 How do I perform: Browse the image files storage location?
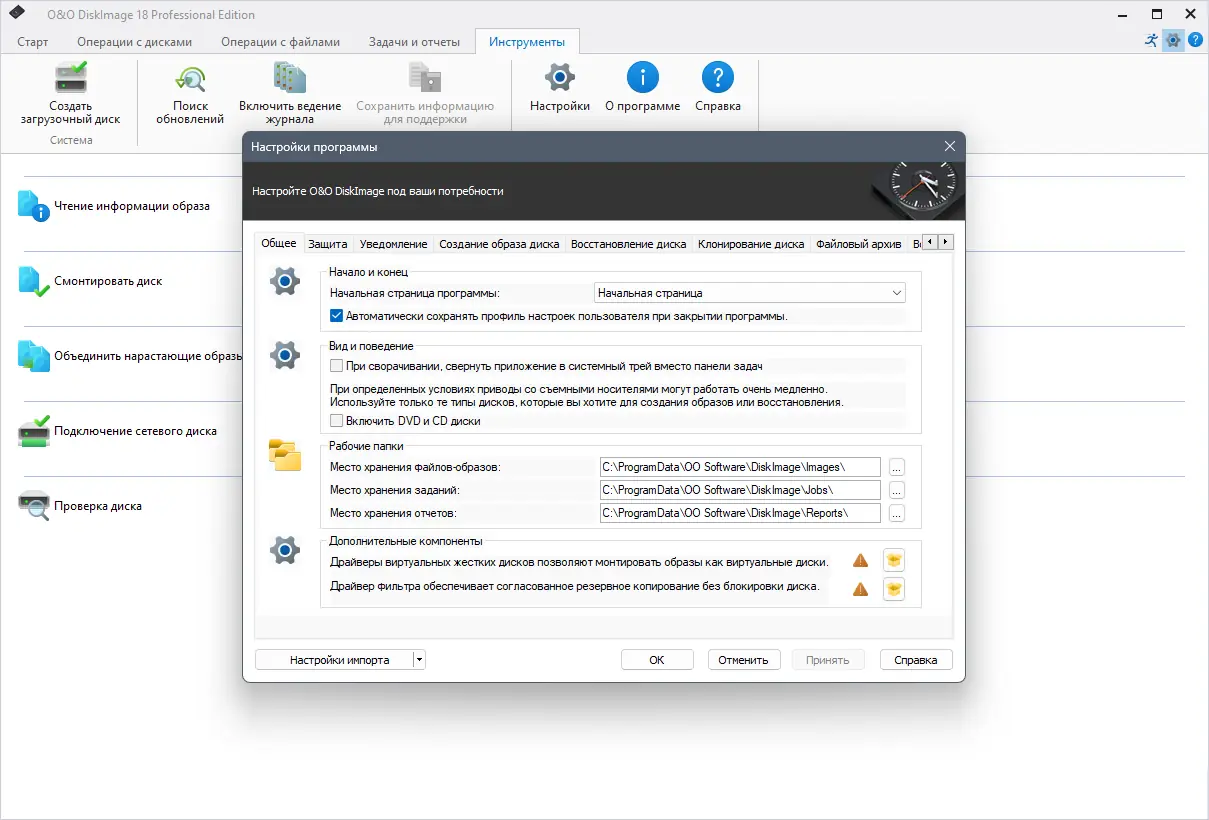pyautogui.click(x=897, y=467)
